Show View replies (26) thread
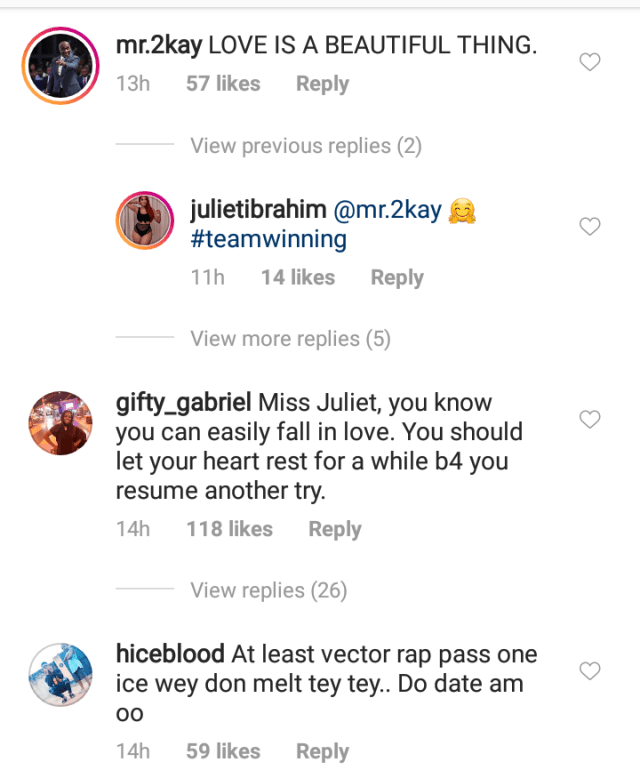 pos(268,591)
